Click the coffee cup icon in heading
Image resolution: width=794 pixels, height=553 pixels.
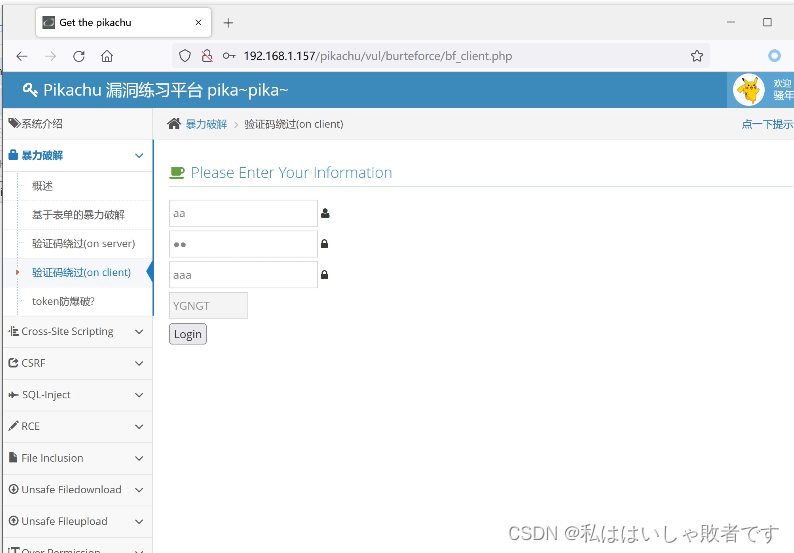point(177,173)
